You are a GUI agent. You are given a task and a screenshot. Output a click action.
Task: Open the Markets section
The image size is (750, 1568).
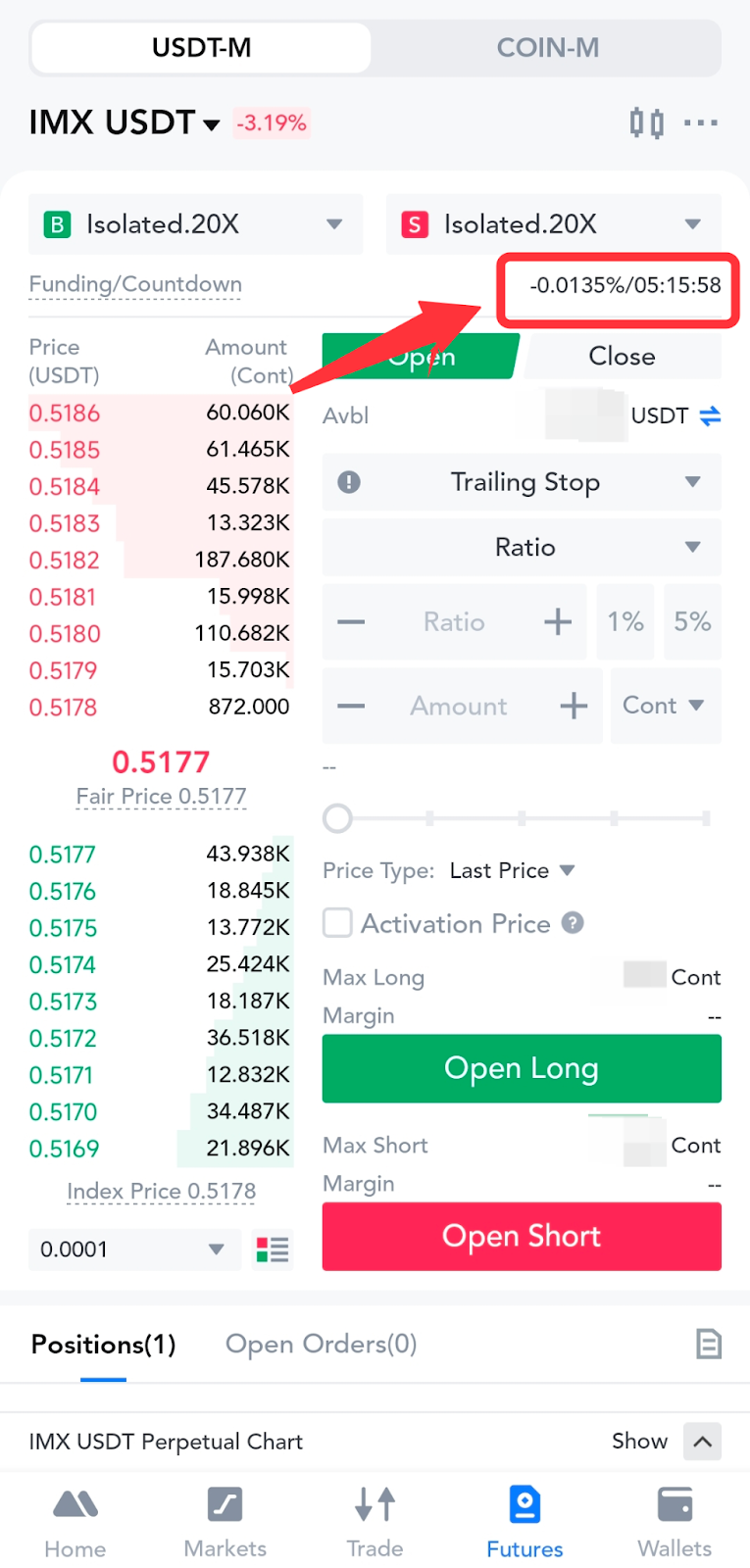coord(225,1522)
